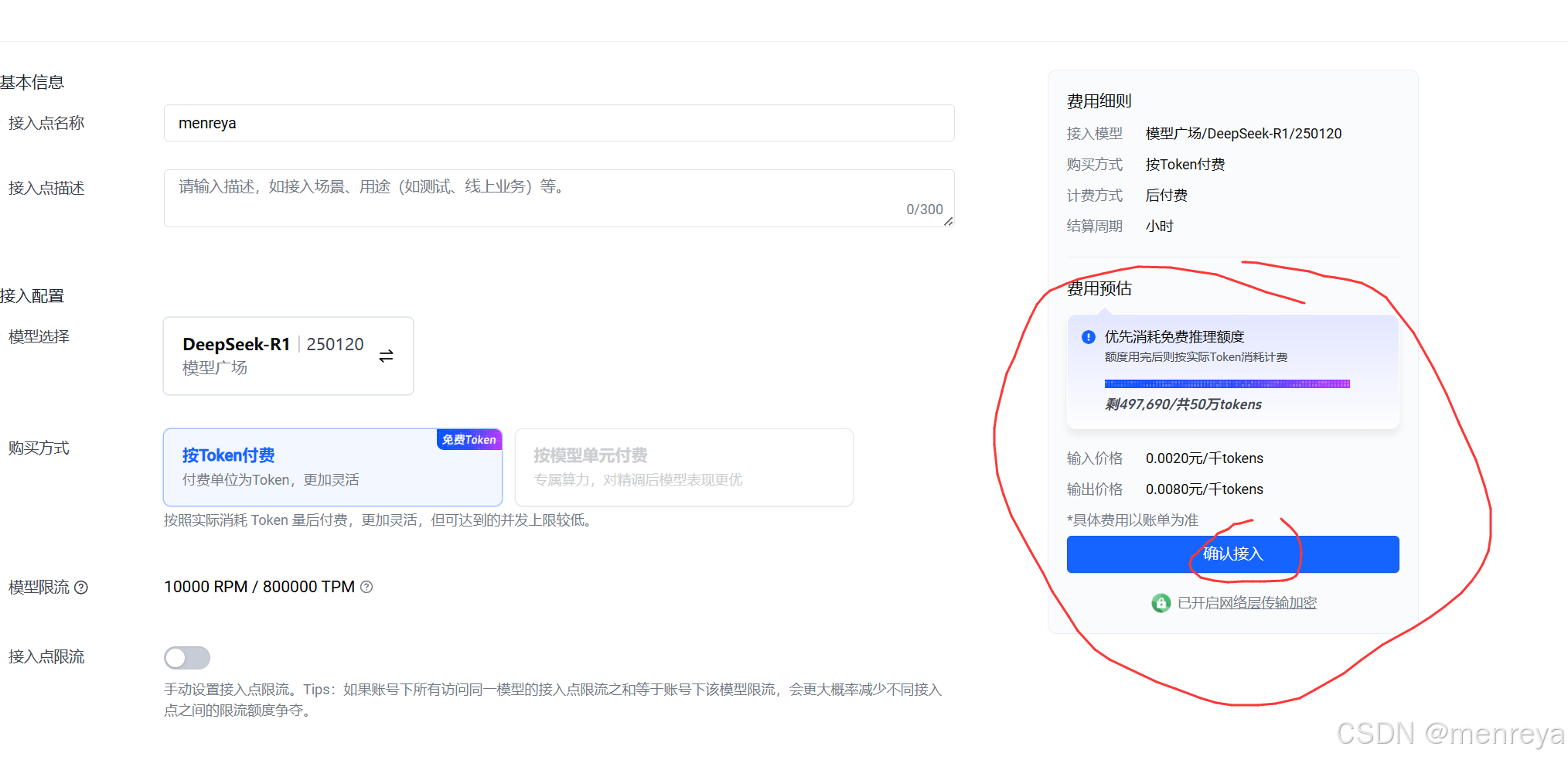Click 费用细则 heading
1568x760 pixels.
coord(1099,101)
